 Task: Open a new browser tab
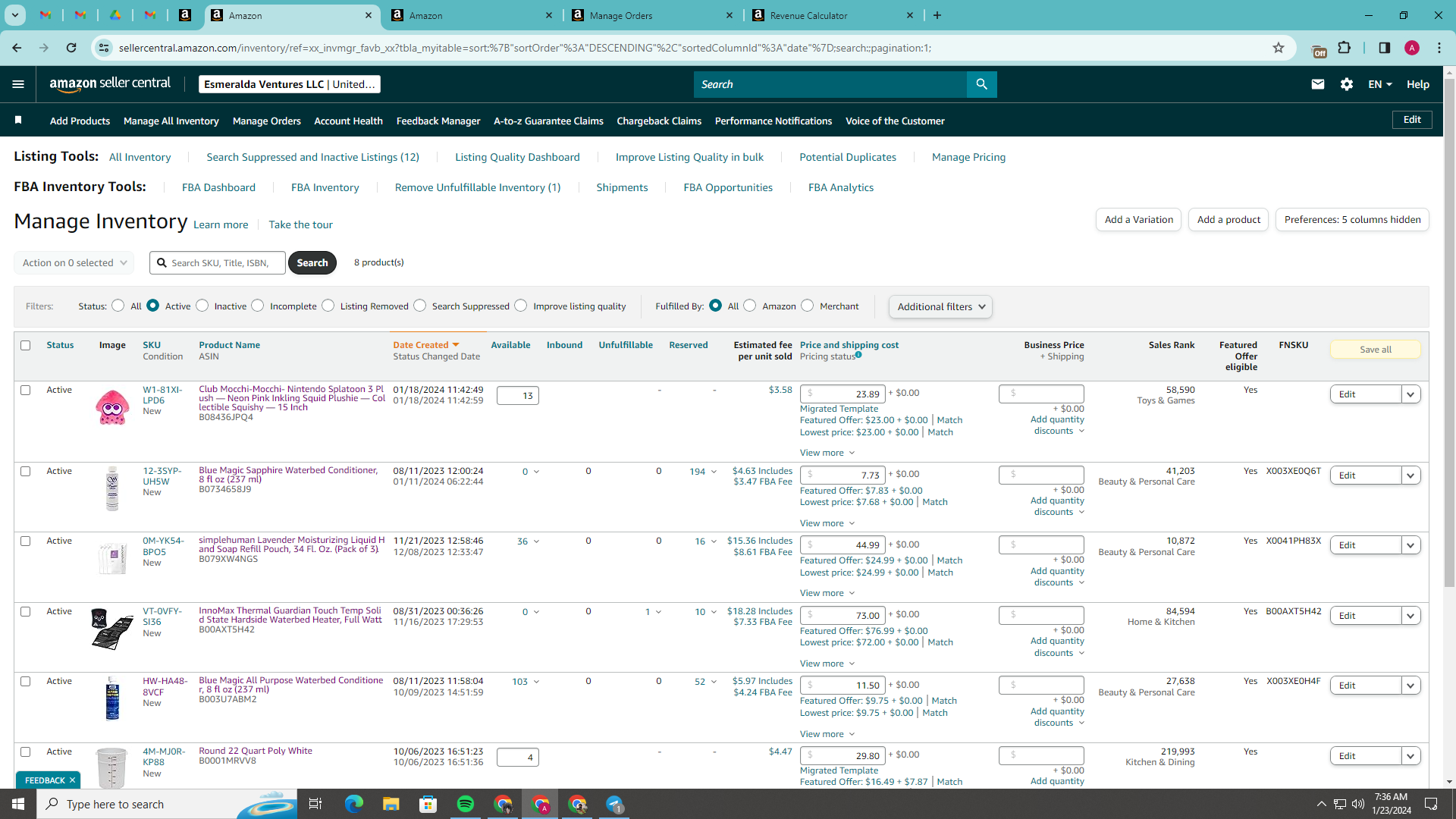(937, 15)
